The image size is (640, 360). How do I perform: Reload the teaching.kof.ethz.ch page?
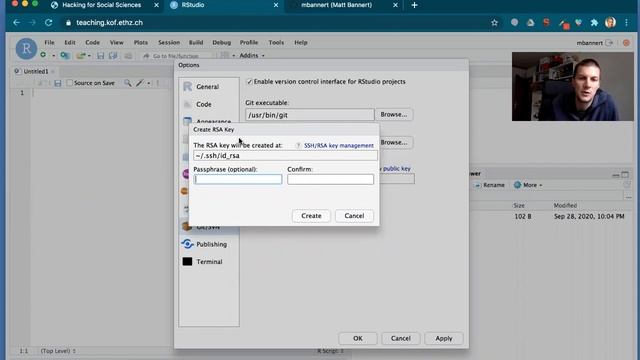pyautogui.click(x=49, y=22)
